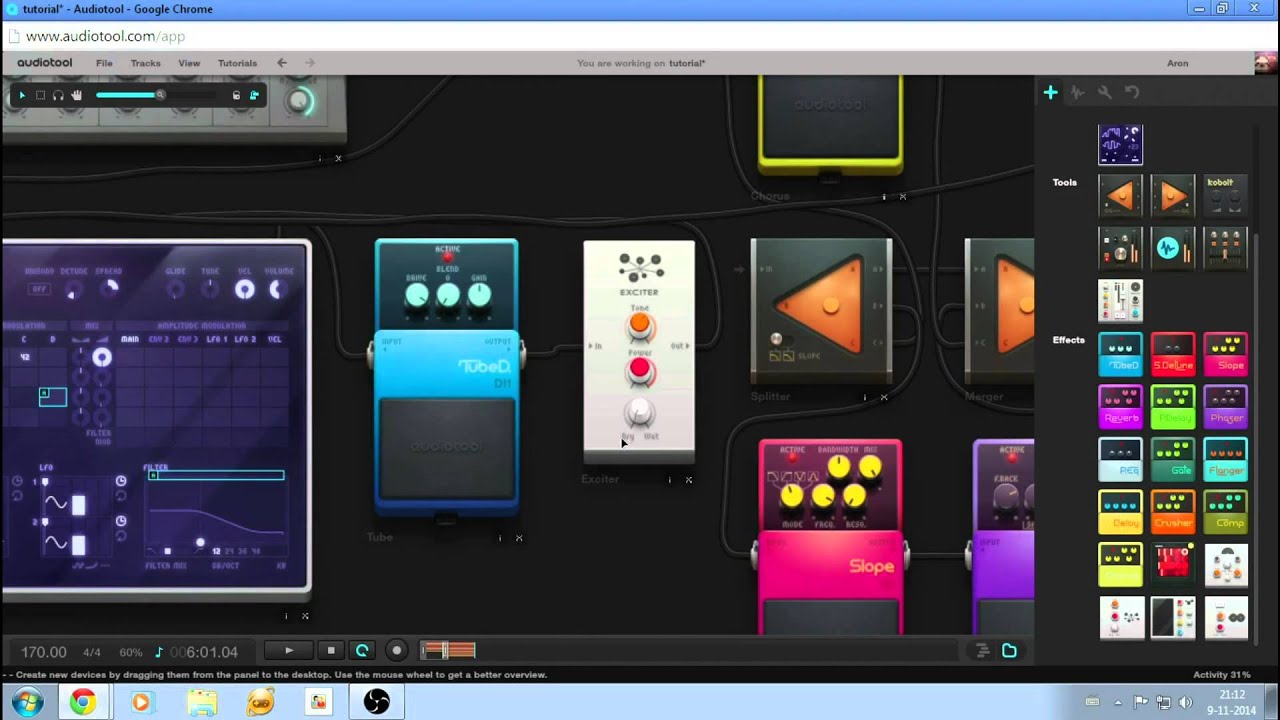Screen dimensions: 1280x720
Task: Click the timeline overview minimap
Action: click(448, 651)
